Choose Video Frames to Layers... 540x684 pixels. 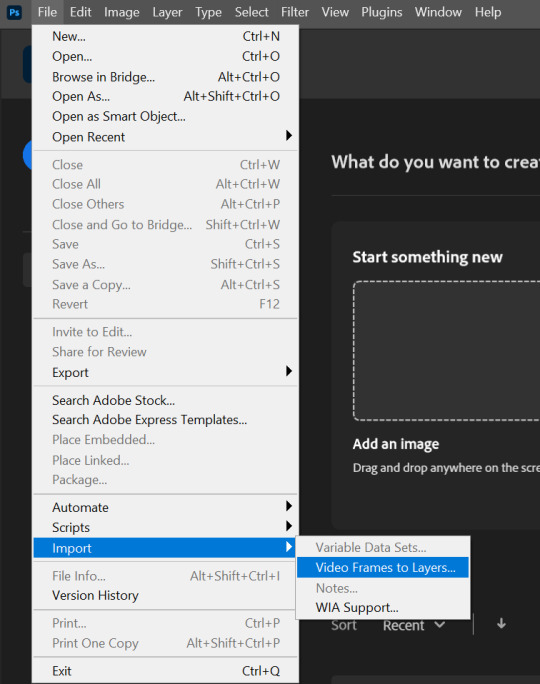383,567
